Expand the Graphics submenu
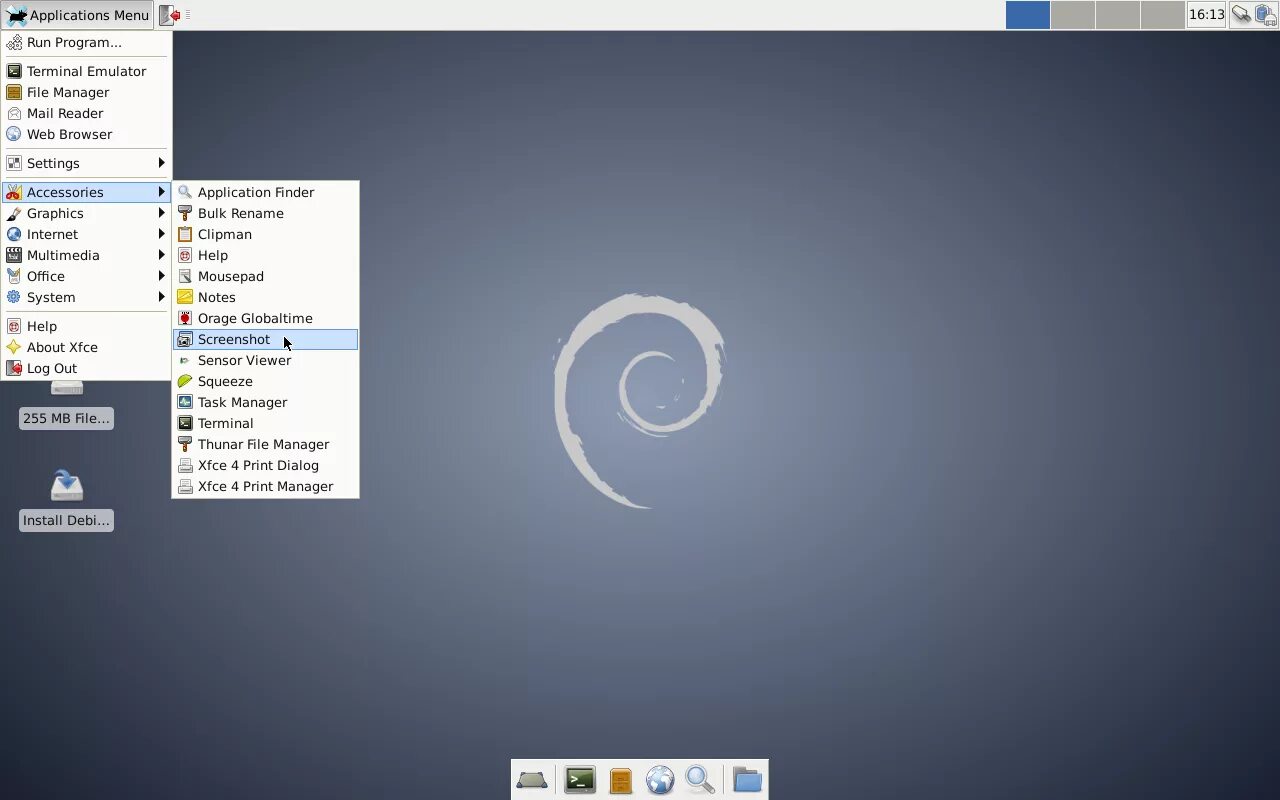 (86, 213)
